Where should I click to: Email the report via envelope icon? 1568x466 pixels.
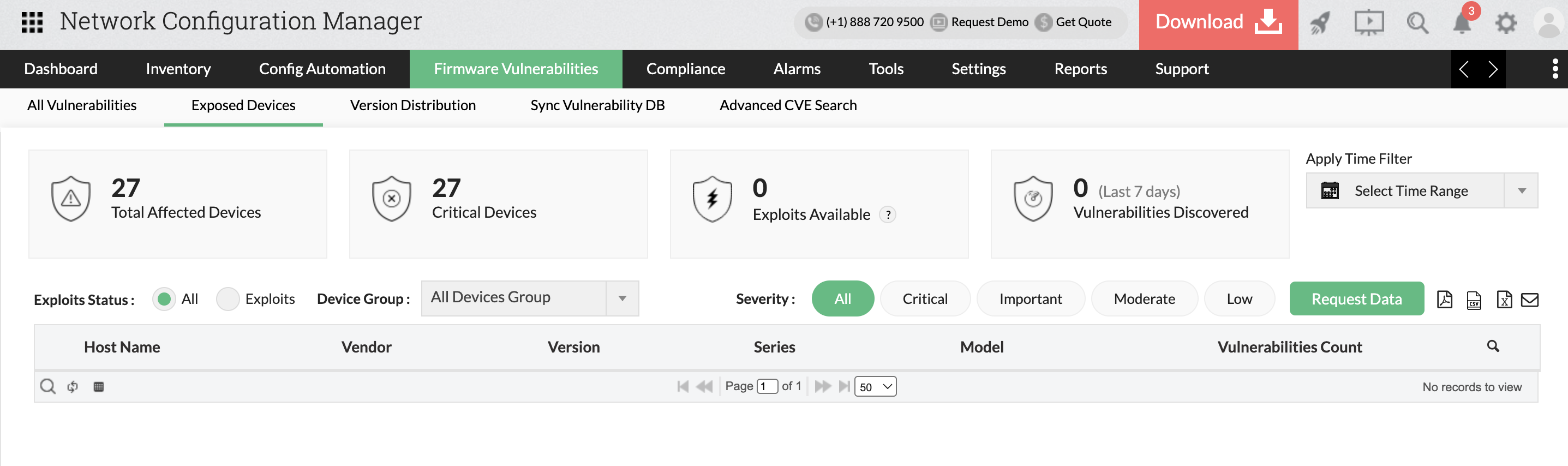coord(1530,299)
